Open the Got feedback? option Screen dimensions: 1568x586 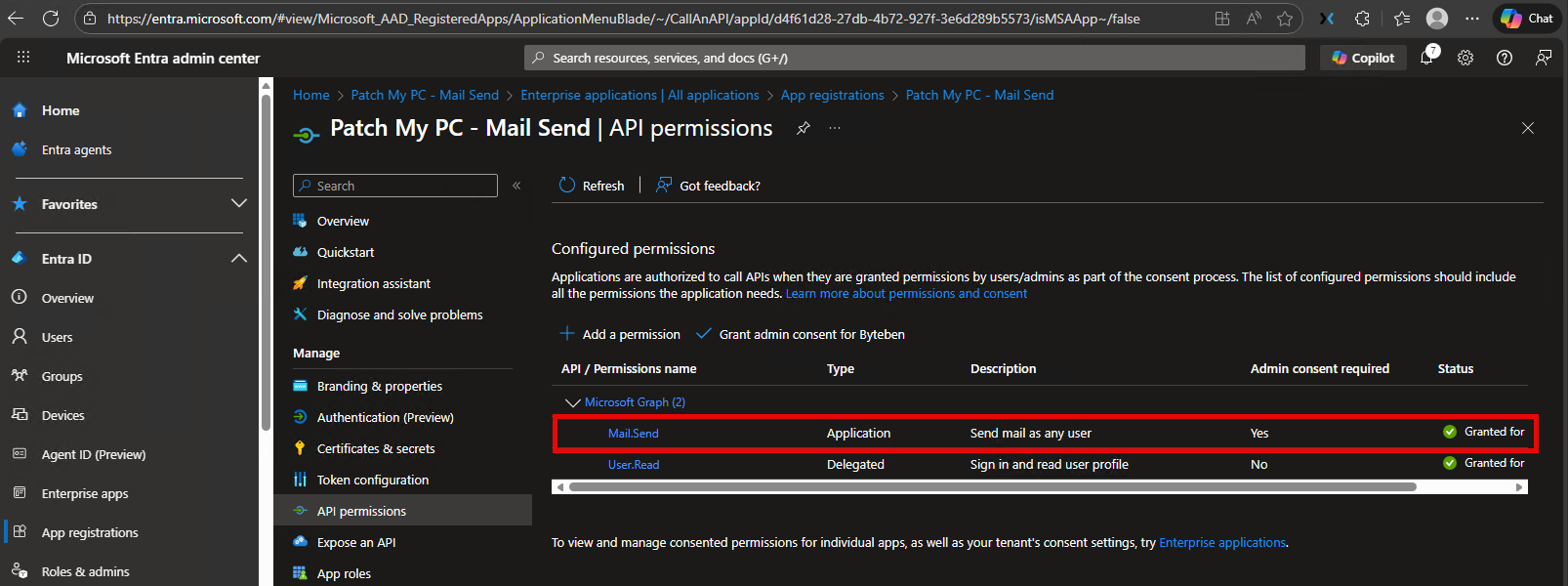point(708,186)
